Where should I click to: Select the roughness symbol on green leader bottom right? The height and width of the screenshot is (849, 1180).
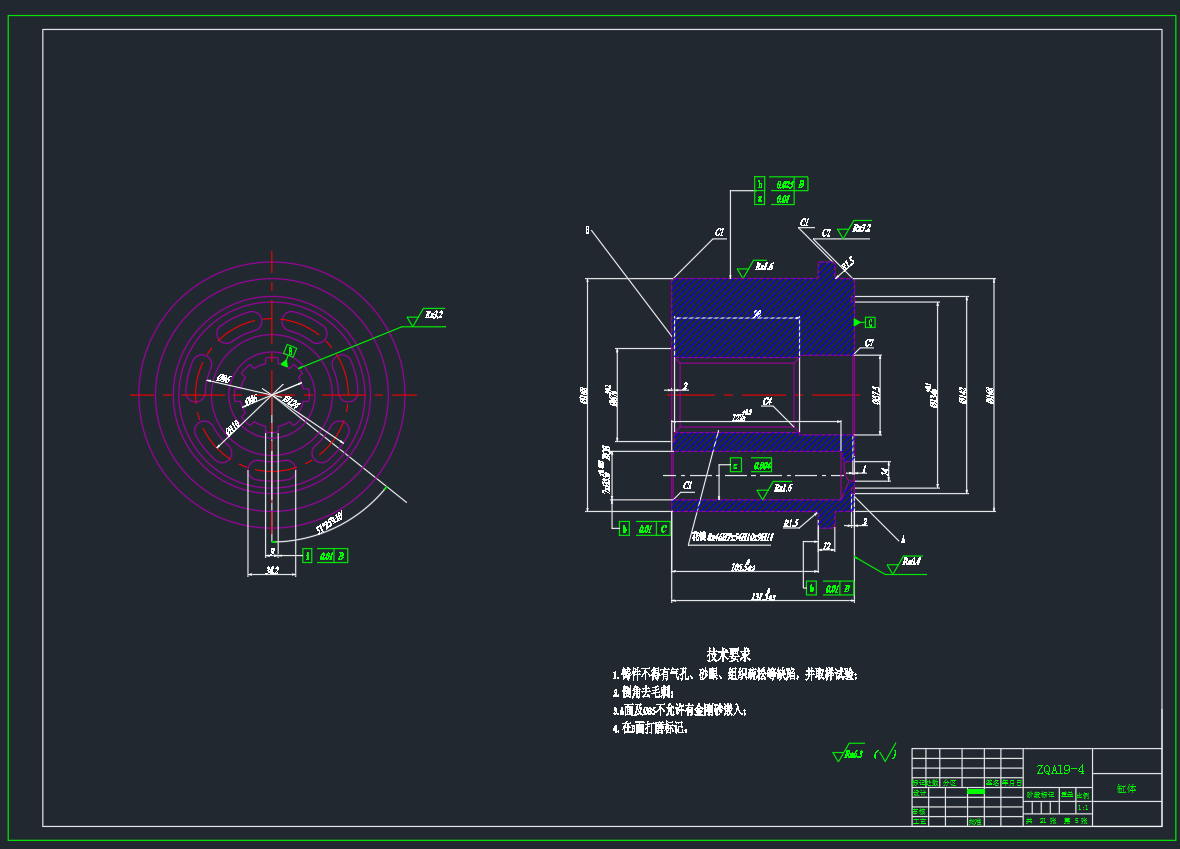click(x=905, y=564)
